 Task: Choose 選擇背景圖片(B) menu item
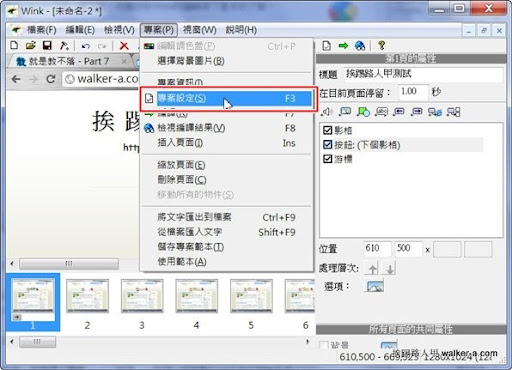click(227, 61)
